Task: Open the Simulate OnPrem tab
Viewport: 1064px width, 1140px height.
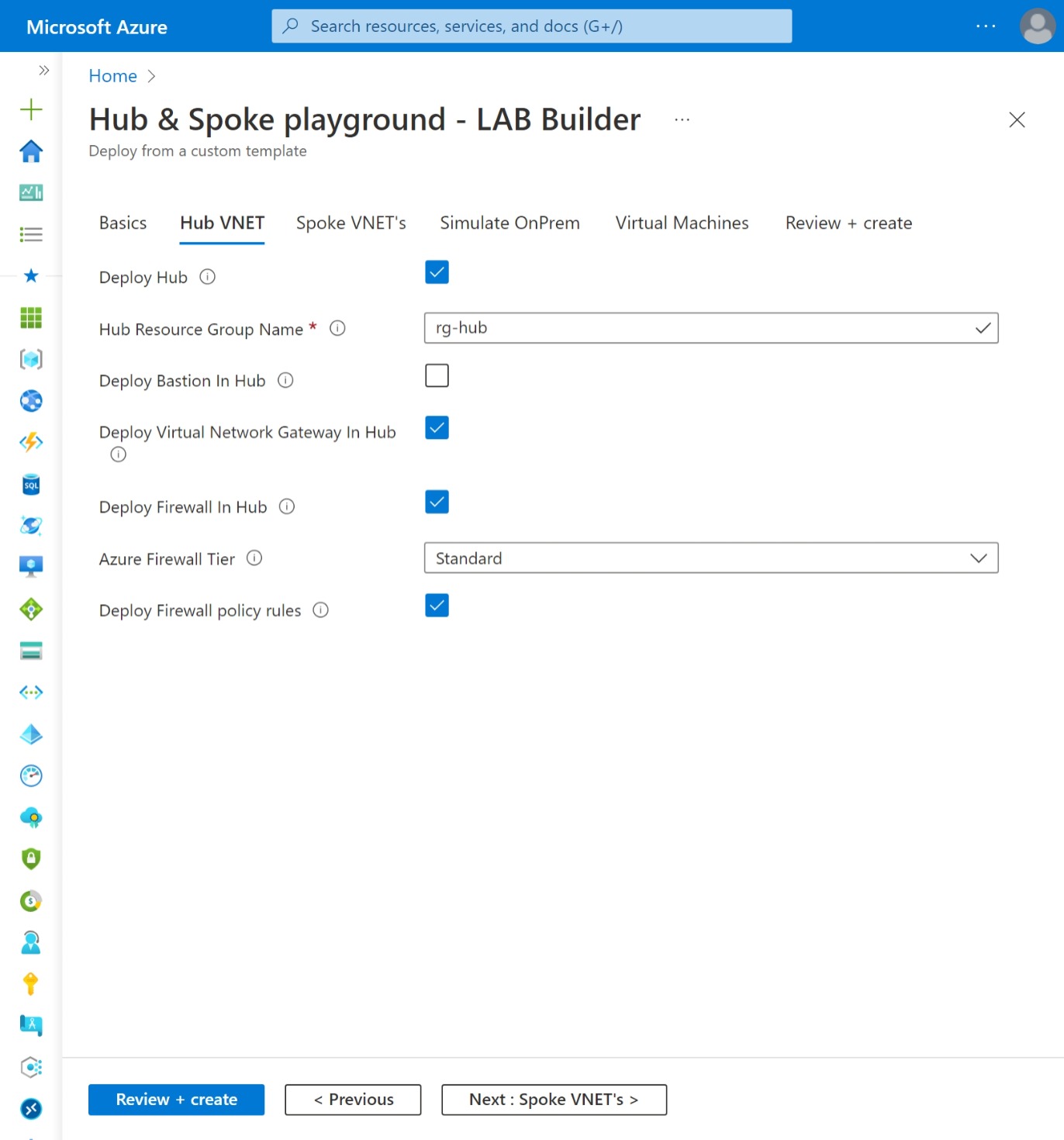Action: click(x=510, y=223)
